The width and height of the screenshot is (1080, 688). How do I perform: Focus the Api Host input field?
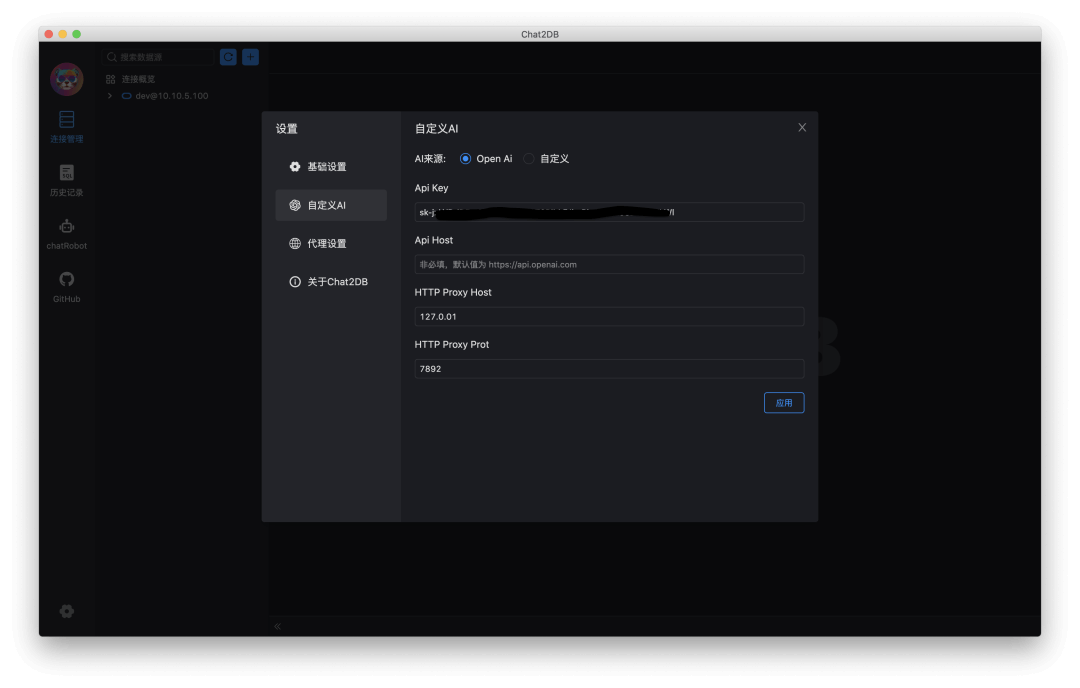[x=610, y=264]
